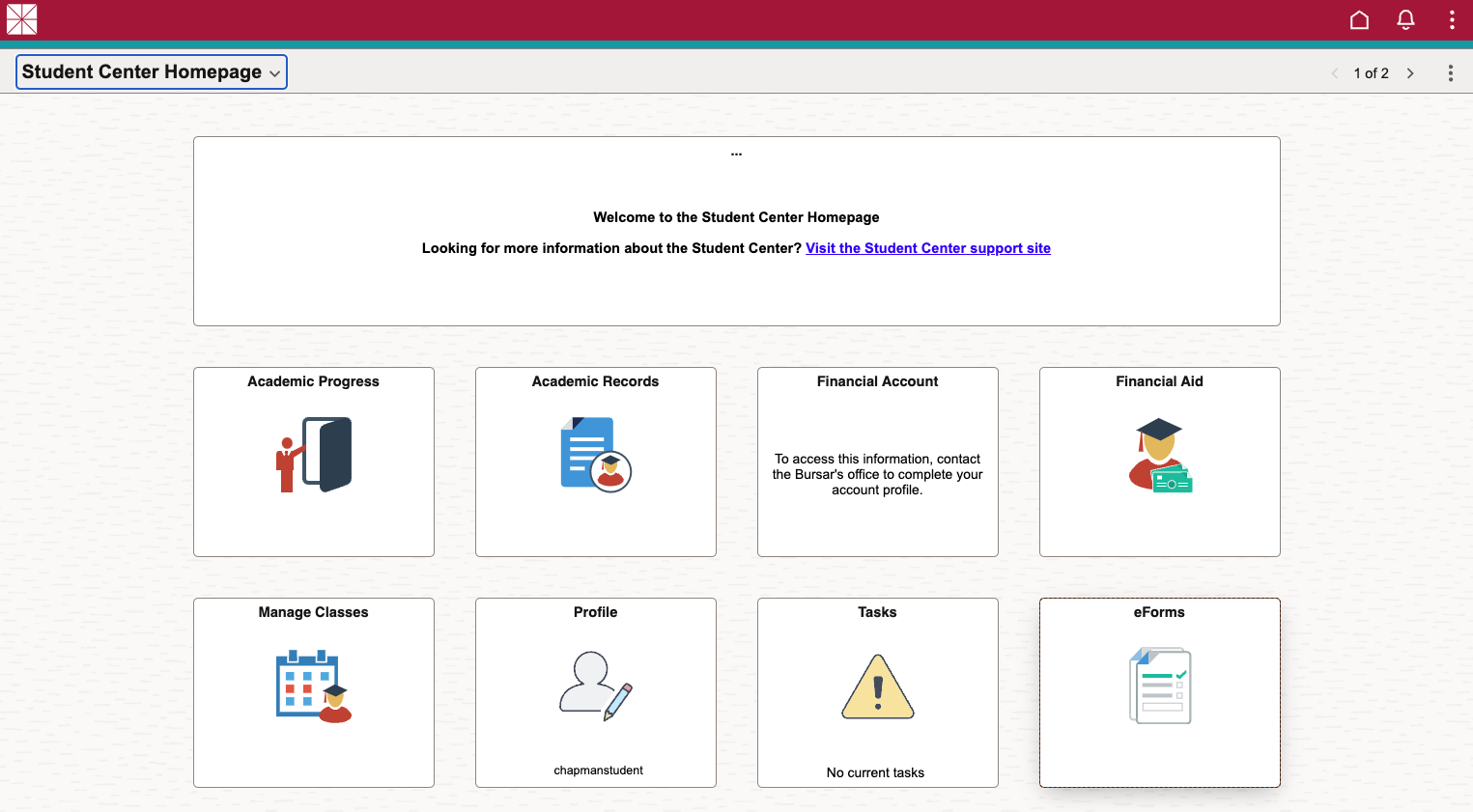The image size is (1473, 812).
Task: Click the Bursar's office message text
Action: pyautogui.click(x=877, y=474)
